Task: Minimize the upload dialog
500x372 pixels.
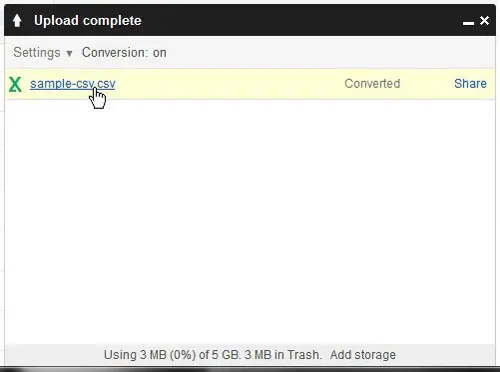Action: 468,23
